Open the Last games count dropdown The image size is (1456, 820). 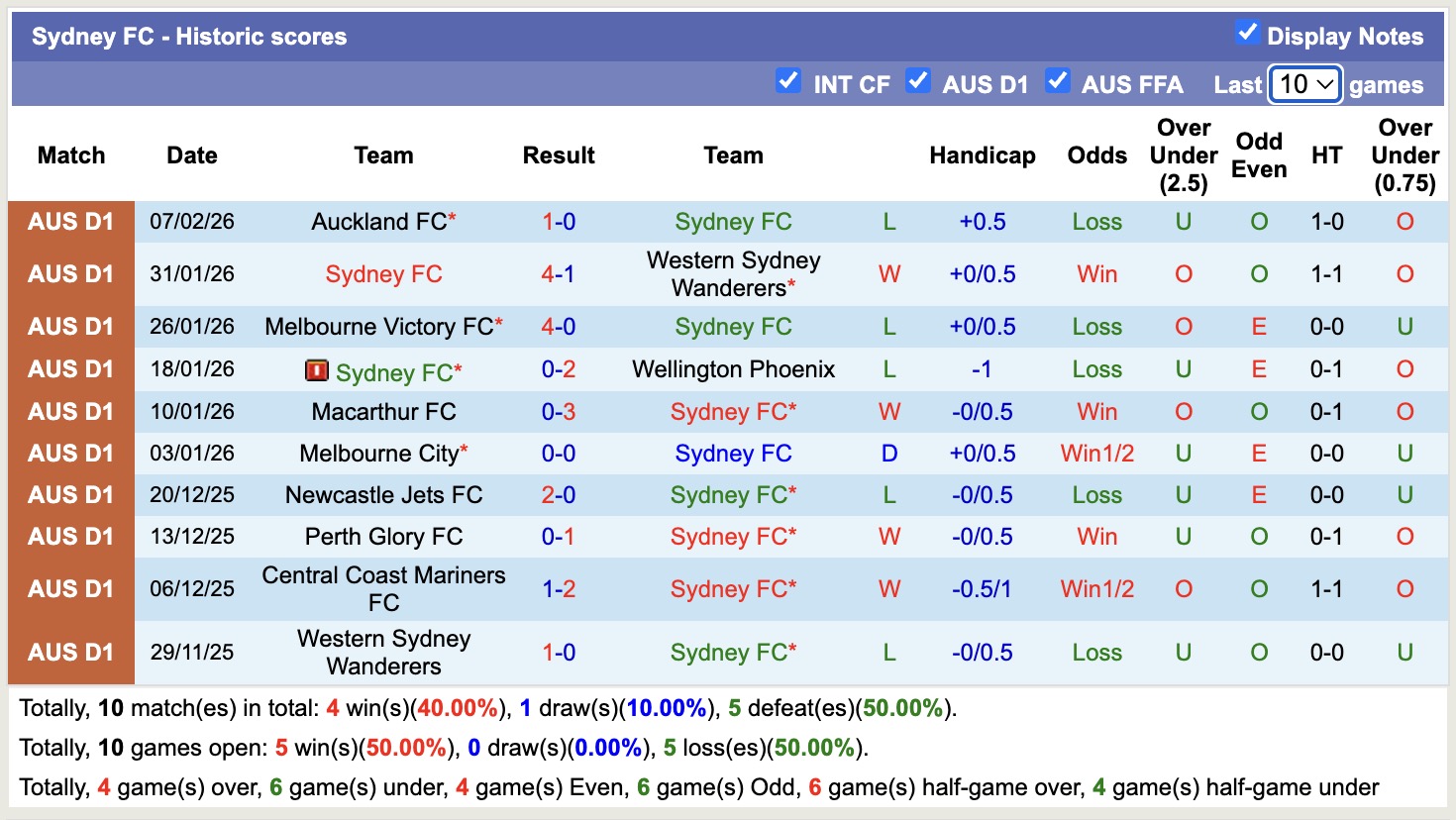click(x=1304, y=85)
